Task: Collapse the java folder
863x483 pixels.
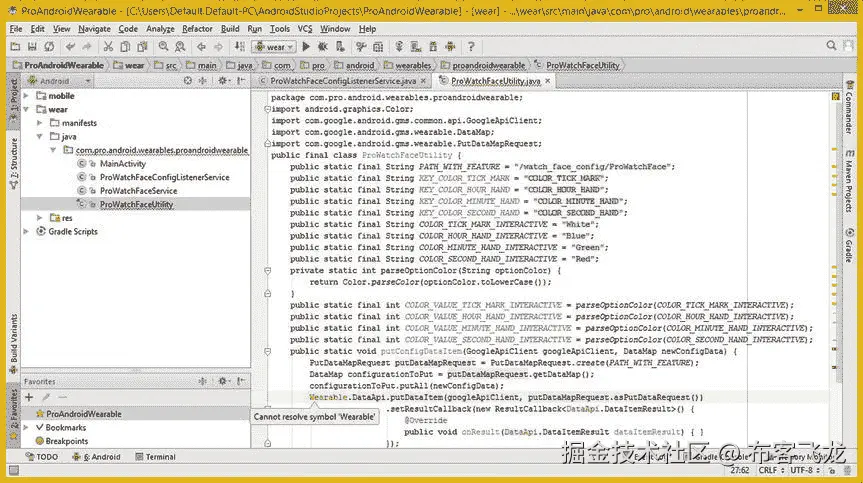Action: (40, 136)
